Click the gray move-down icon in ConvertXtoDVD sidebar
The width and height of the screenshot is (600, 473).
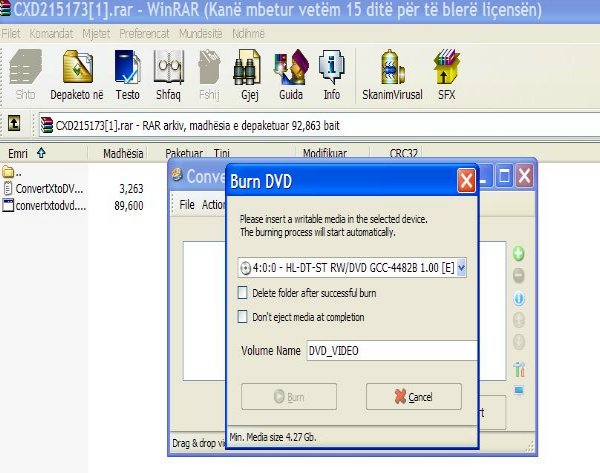[x=519, y=342]
